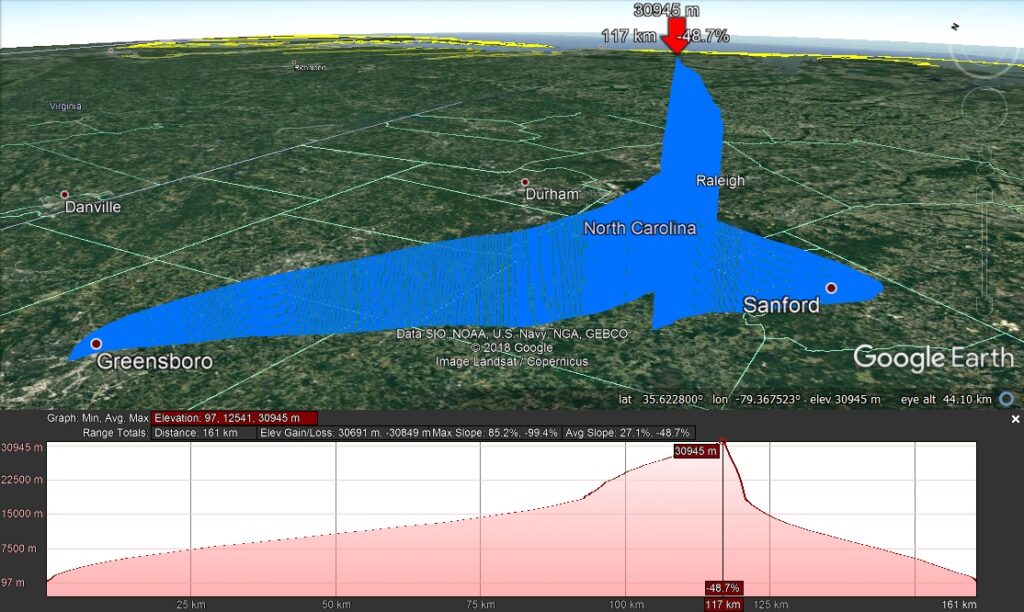Click the Avg Slope statistic
Viewport: 1024px width, 612px height.
[628, 433]
